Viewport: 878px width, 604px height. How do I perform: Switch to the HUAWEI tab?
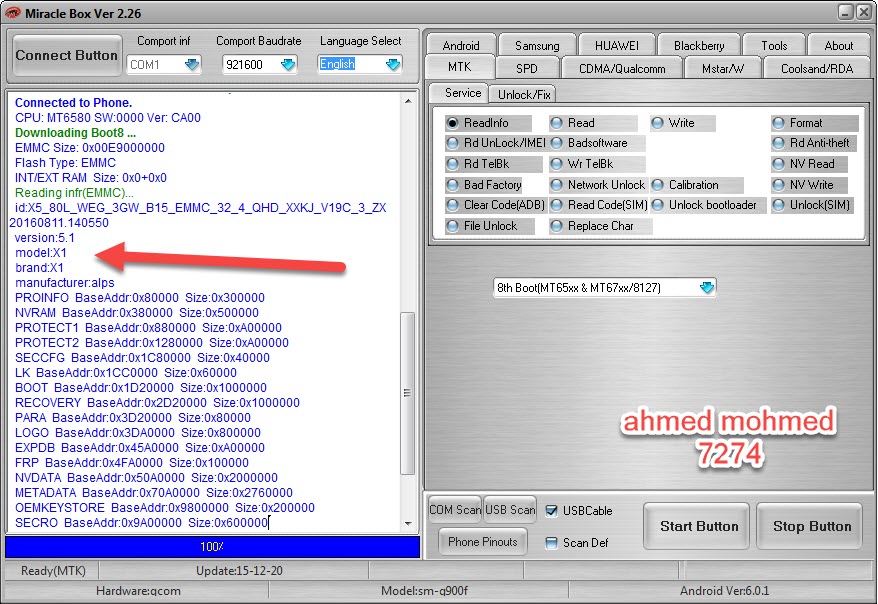(617, 45)
